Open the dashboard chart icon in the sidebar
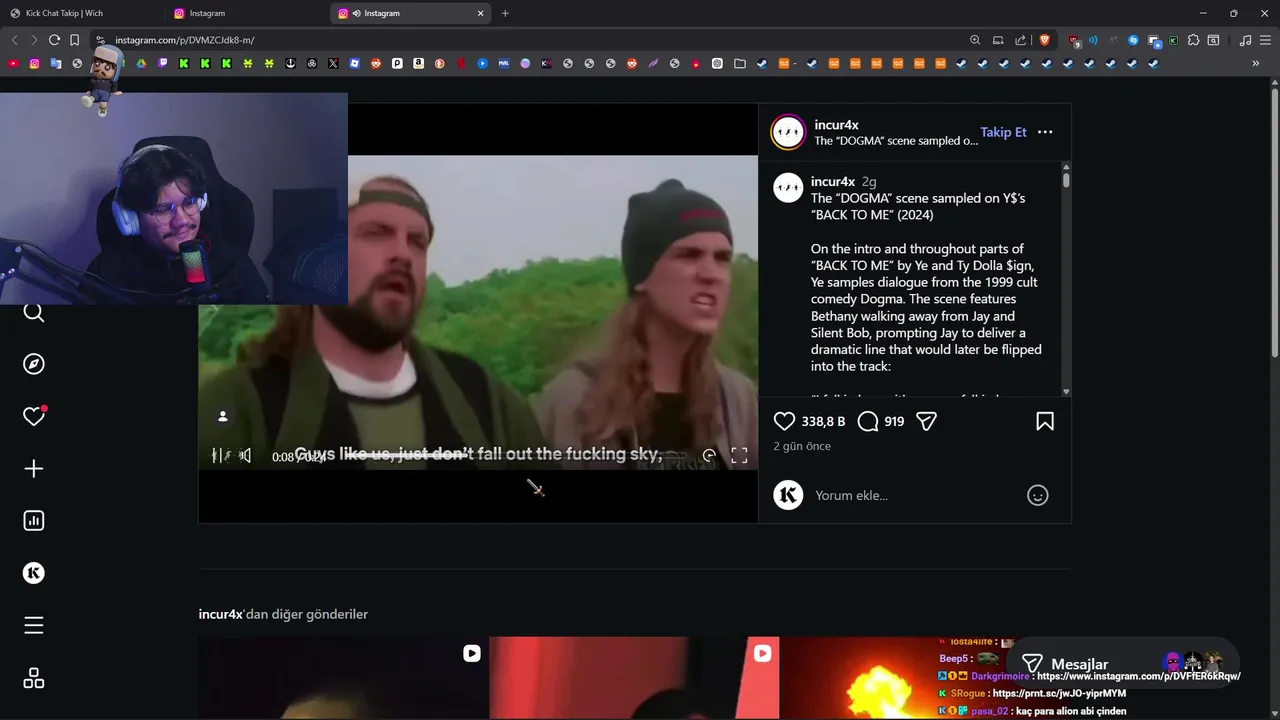 click(34, 520)
